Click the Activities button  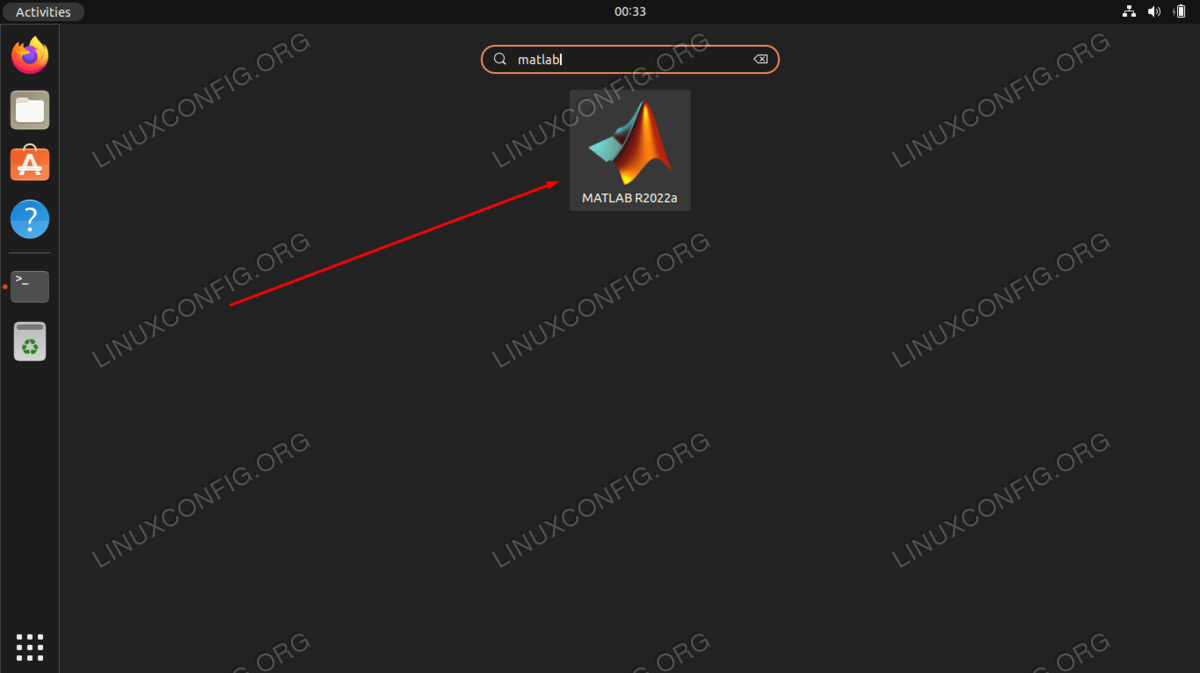coord(43,12)
